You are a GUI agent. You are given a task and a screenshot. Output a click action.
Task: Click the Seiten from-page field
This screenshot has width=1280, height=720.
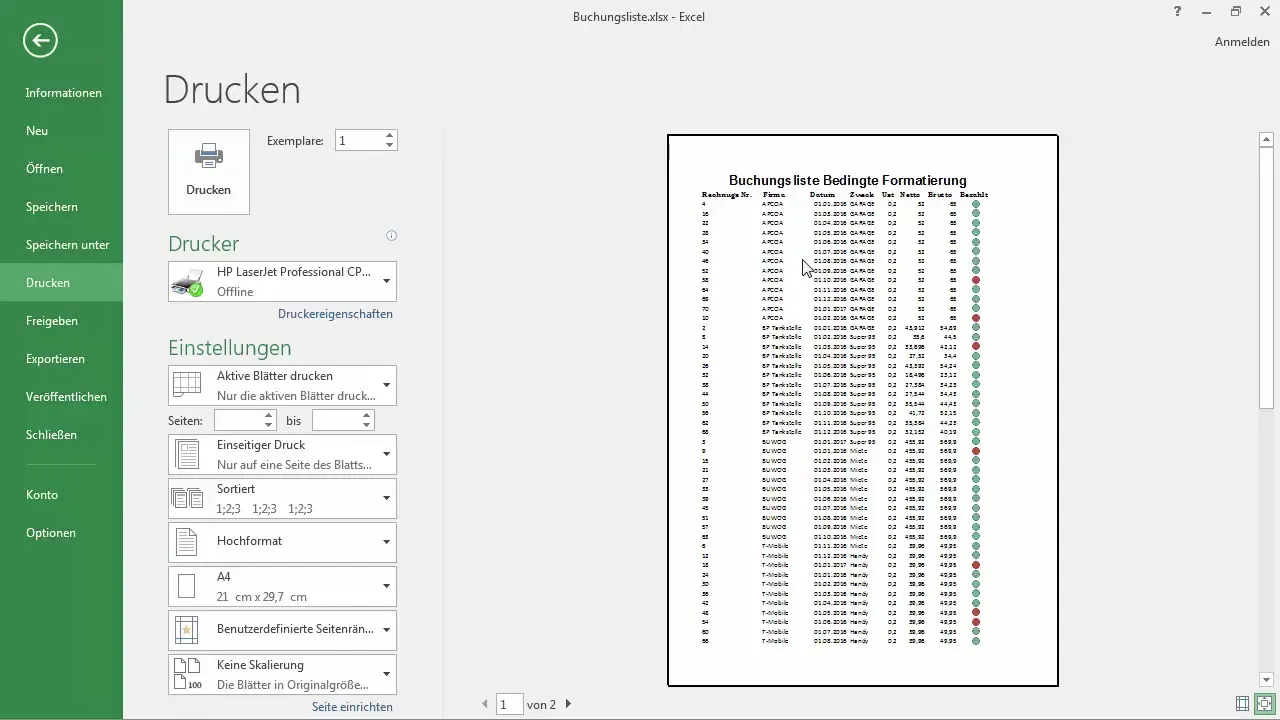[x=238, y=421]
